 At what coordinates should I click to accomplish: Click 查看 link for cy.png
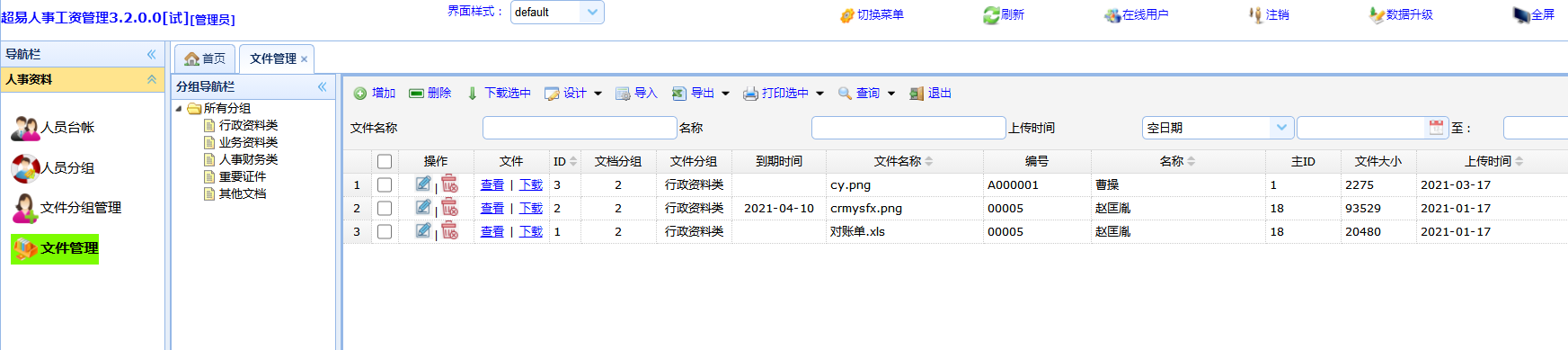[492, 184]
